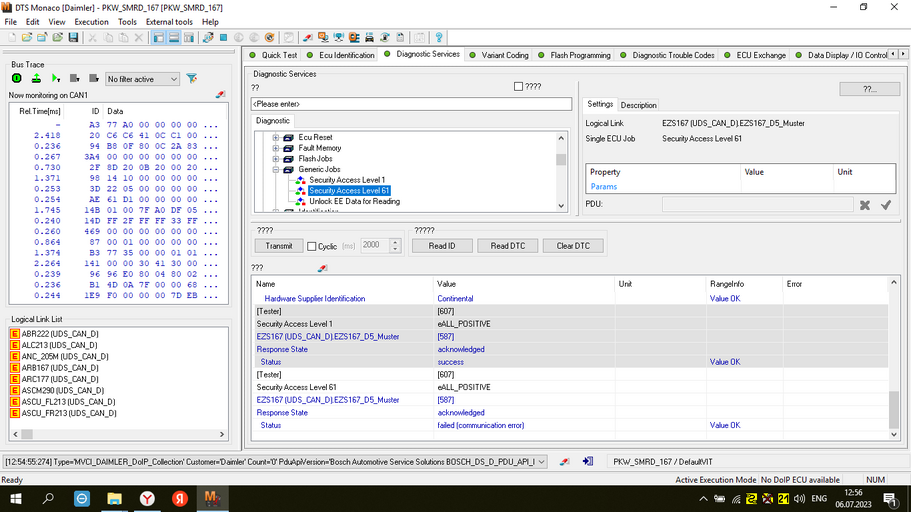Collapse the Generic Jobs tree node

point(276,170)
